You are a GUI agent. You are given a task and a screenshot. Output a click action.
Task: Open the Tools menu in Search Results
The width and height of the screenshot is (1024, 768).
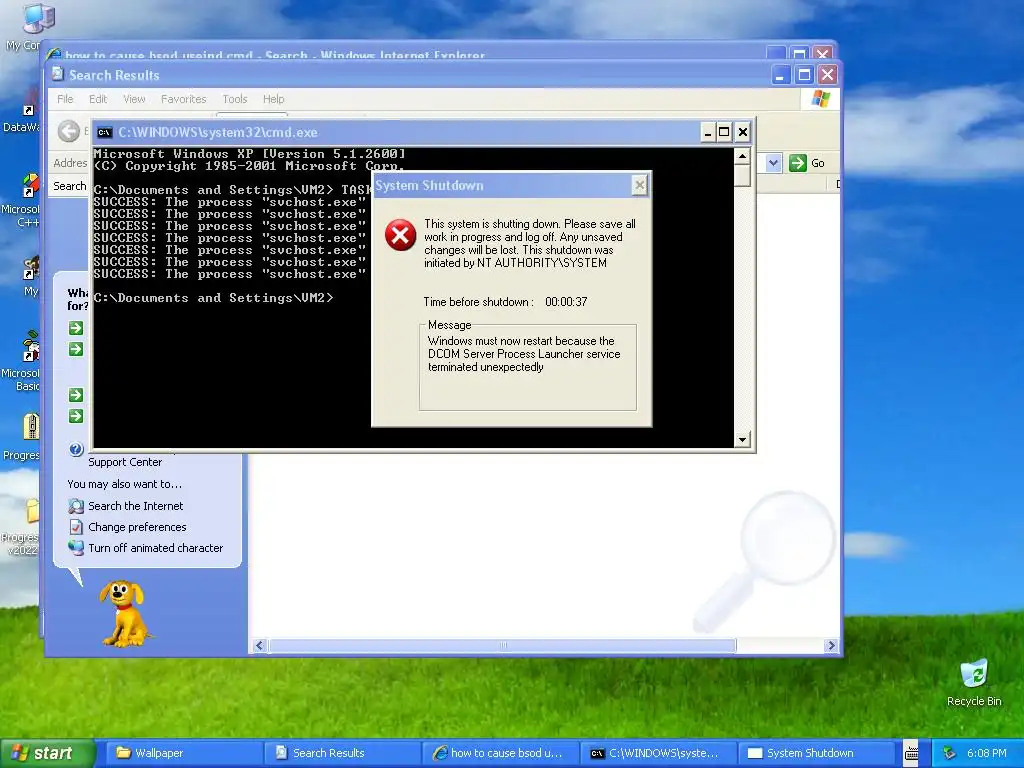coord(234,99)
